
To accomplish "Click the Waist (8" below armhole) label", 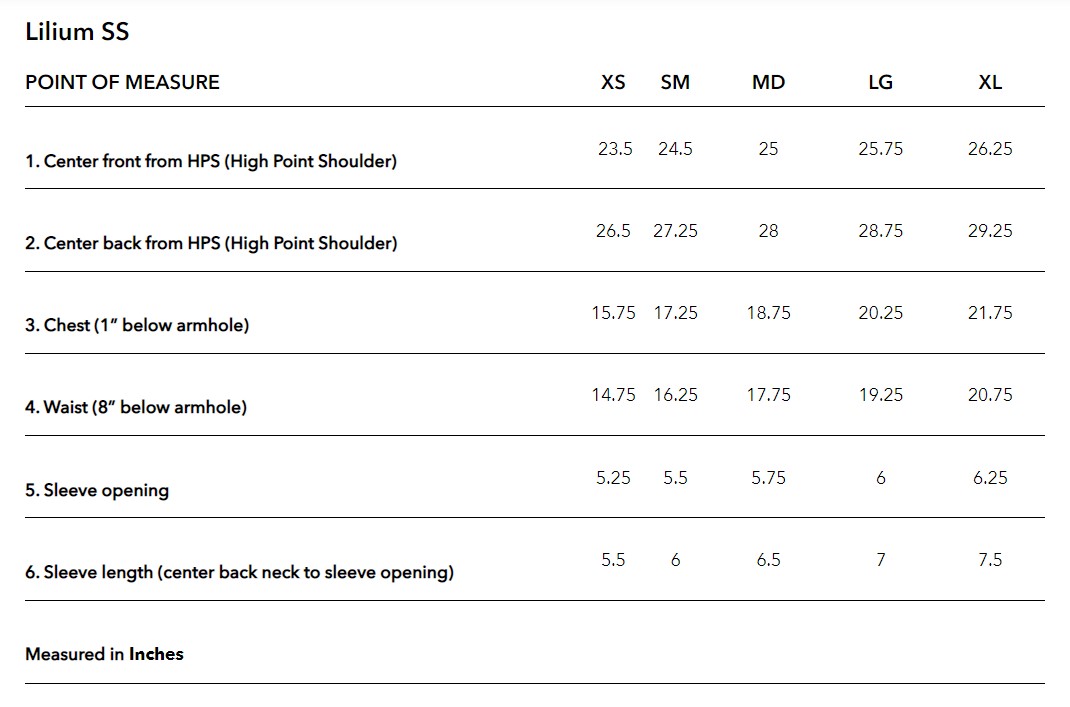I will (x=136, y=407).
